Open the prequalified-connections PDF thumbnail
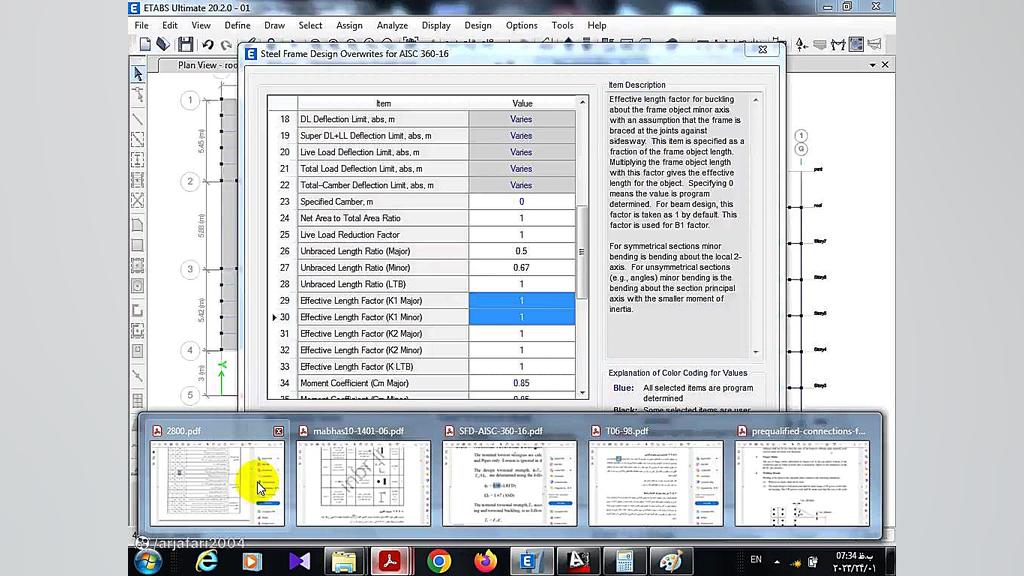 [x=802, y=483]
